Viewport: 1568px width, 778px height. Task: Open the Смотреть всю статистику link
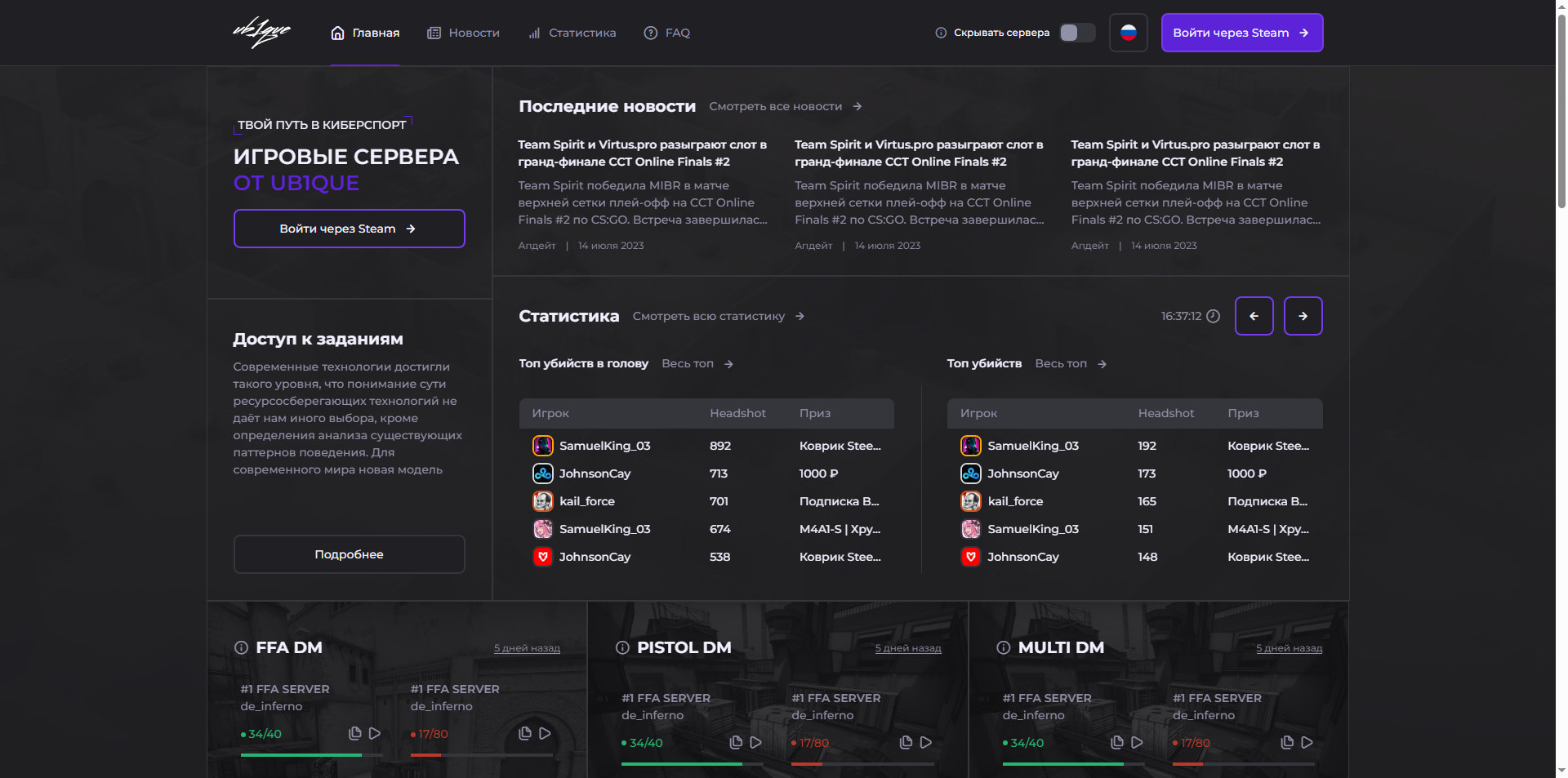[719, 316]
